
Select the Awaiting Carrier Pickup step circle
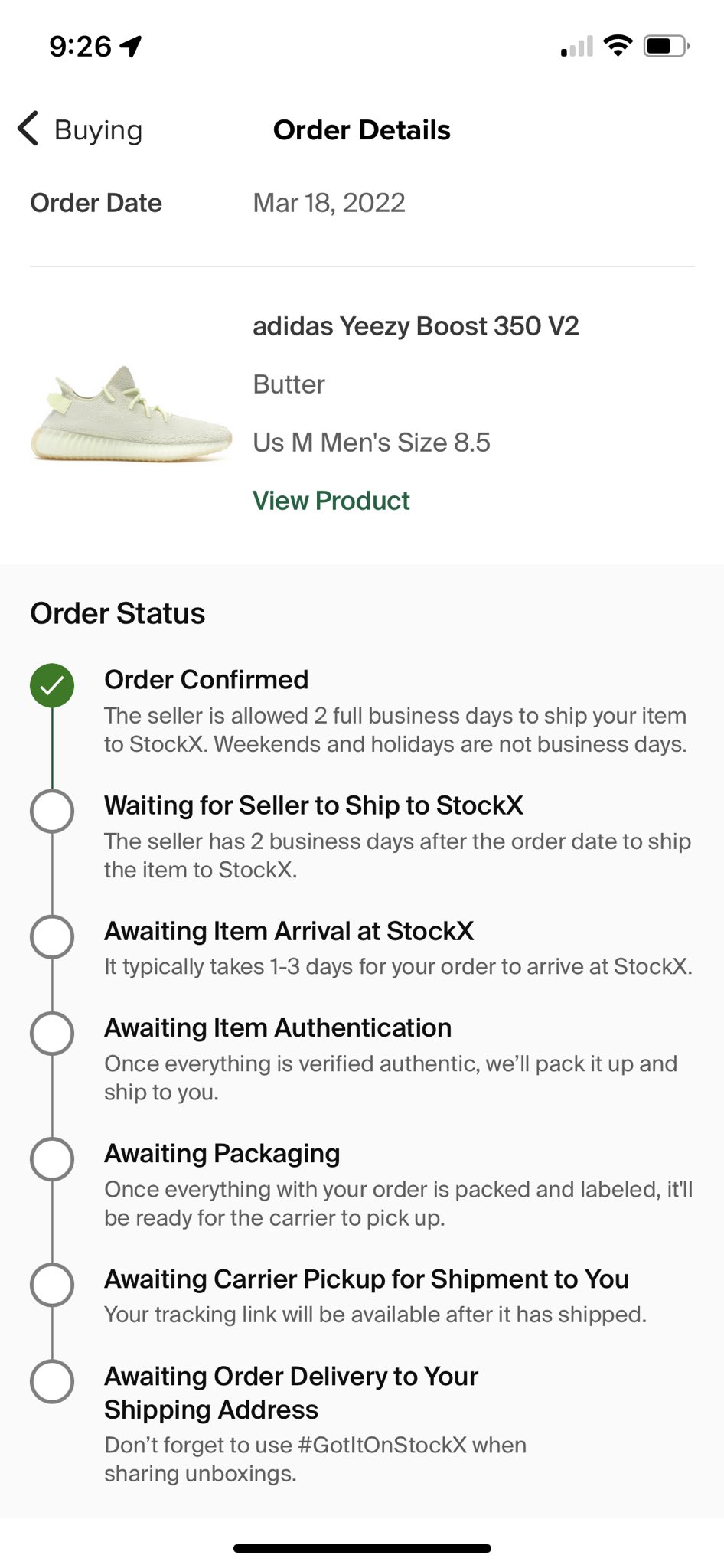click(x=52, y=1284)
